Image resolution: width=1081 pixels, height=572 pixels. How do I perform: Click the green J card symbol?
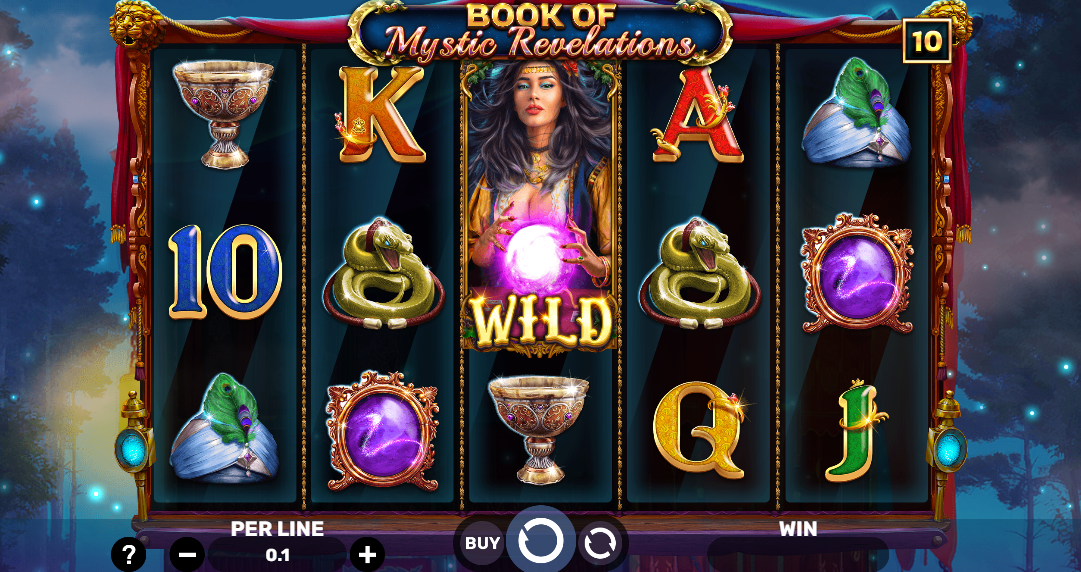click(x=856, y=430)
